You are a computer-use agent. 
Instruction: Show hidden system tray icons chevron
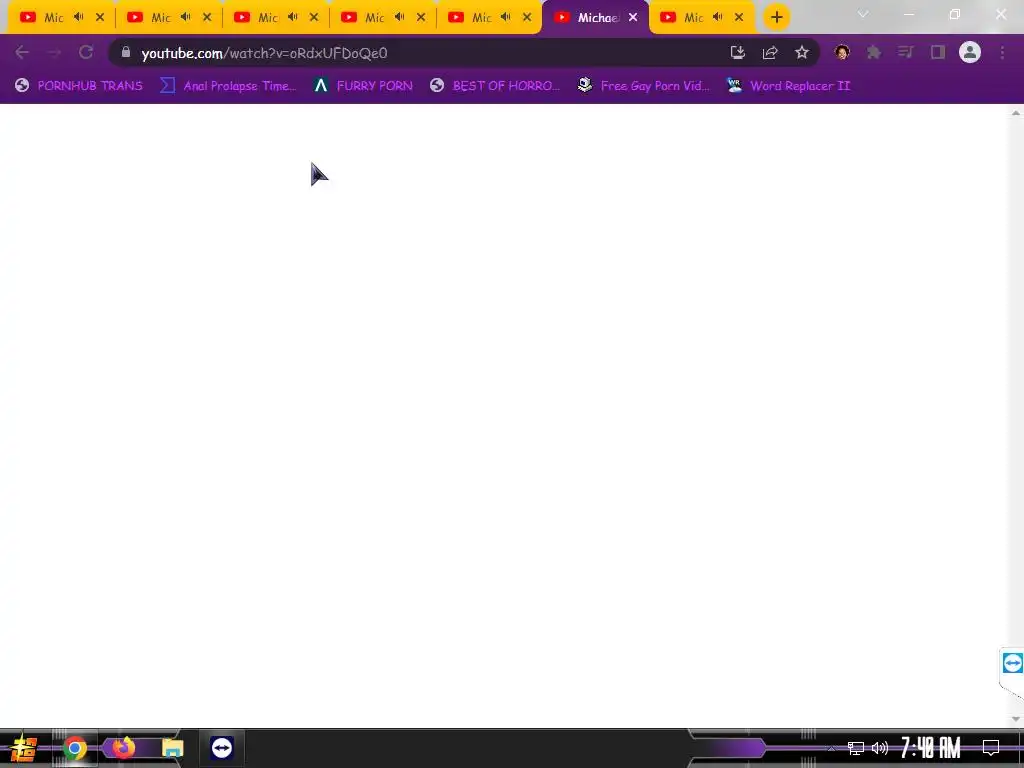tap(831, 748)
